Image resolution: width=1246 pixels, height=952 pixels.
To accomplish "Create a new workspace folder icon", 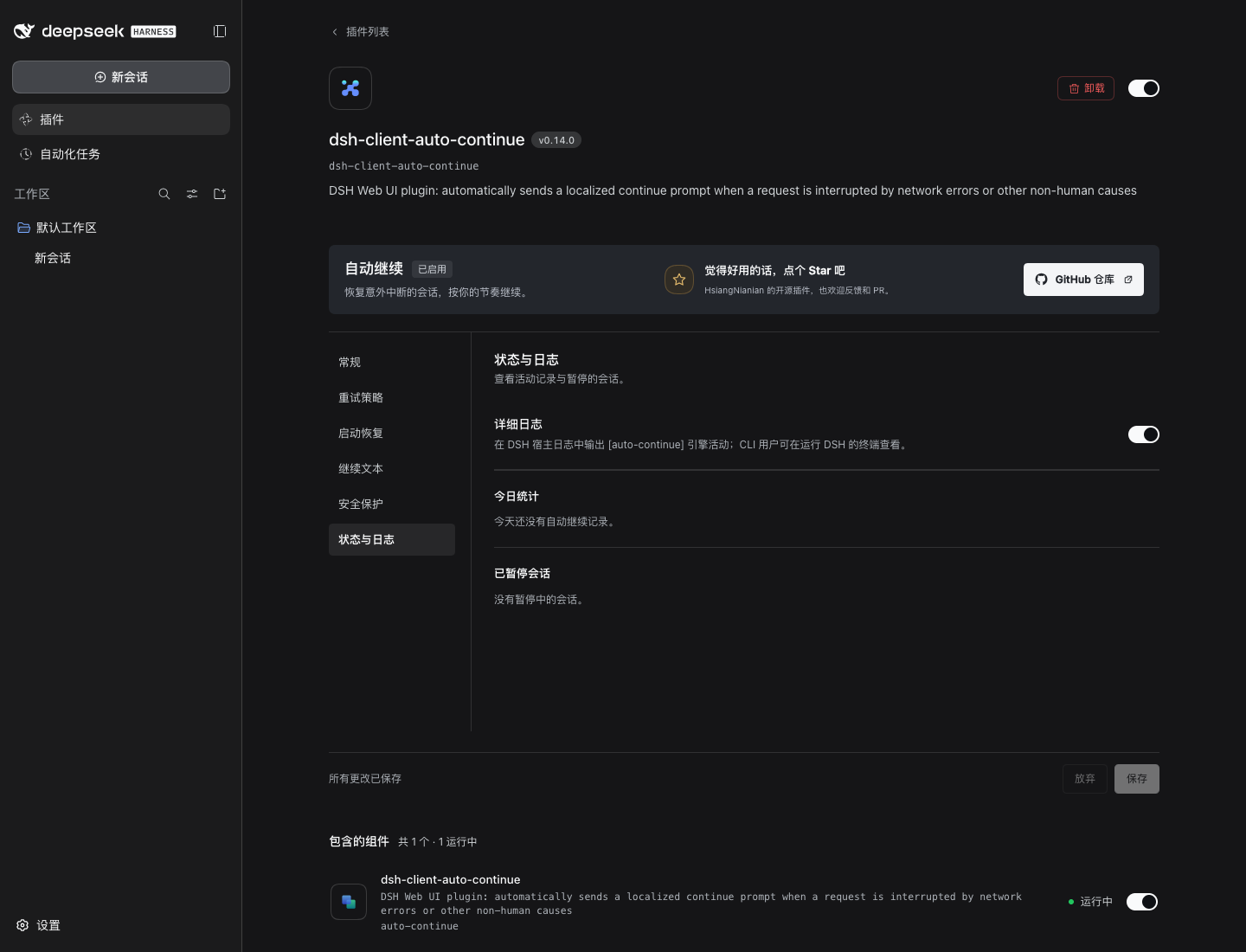I will point(220,194).
